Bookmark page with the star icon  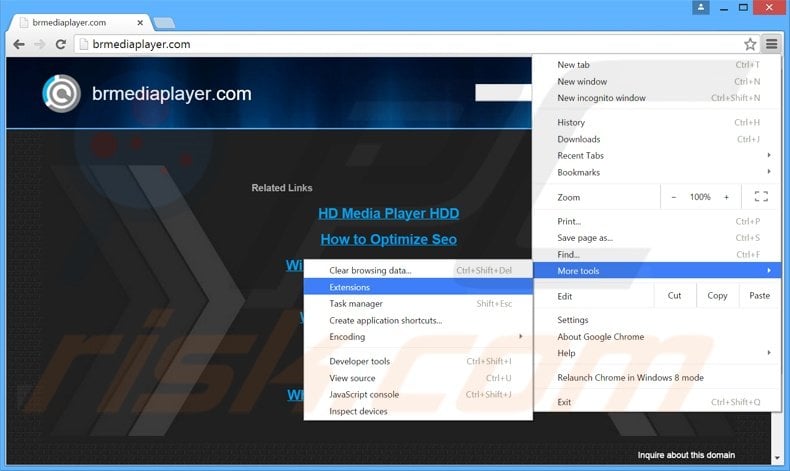(x=750, y=44)
